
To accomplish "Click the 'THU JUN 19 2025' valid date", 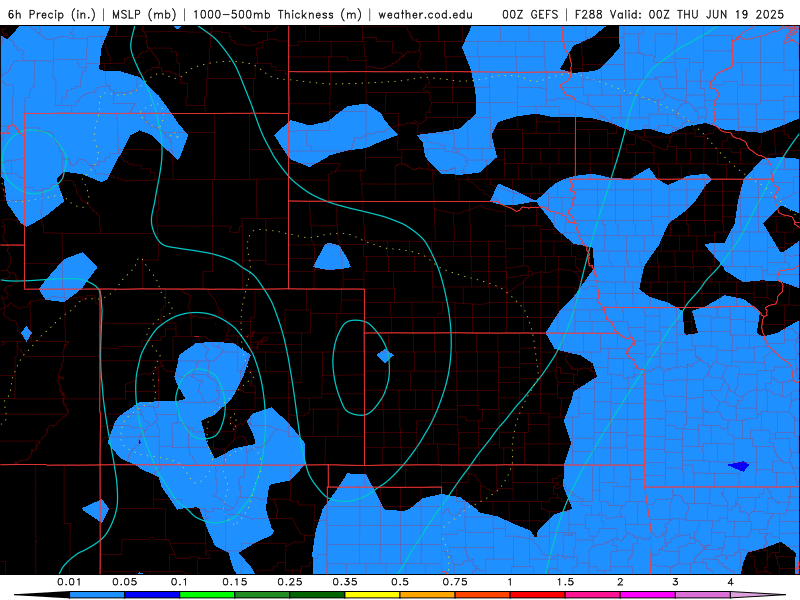I will [730, 14].
